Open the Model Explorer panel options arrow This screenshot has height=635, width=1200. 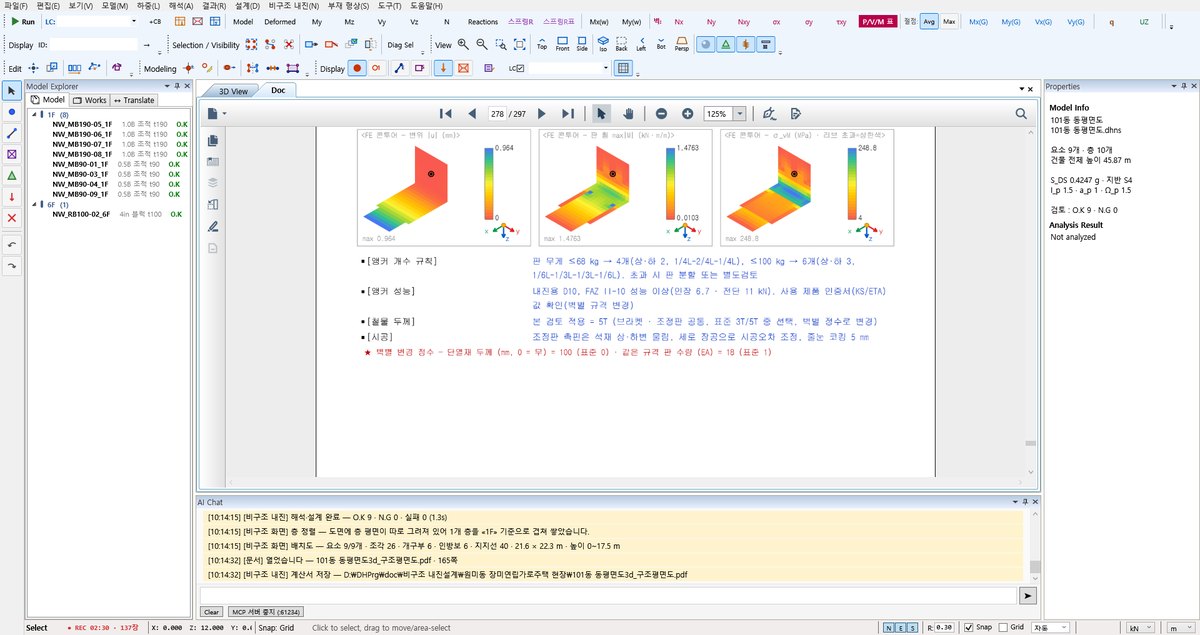167,86
